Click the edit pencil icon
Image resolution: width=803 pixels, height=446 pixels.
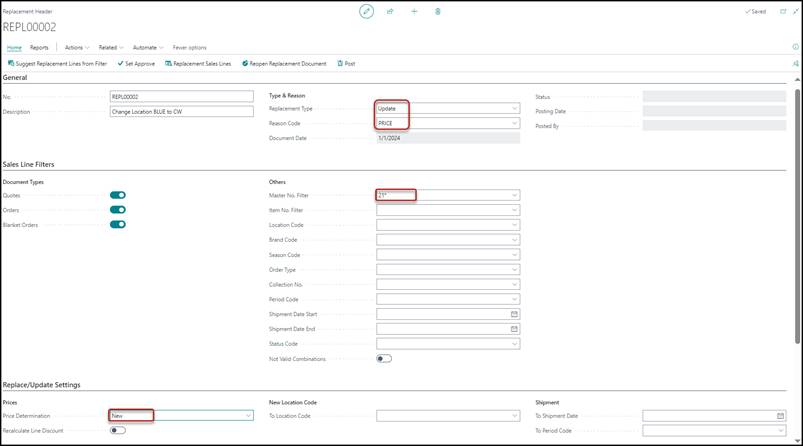point(366,11)
